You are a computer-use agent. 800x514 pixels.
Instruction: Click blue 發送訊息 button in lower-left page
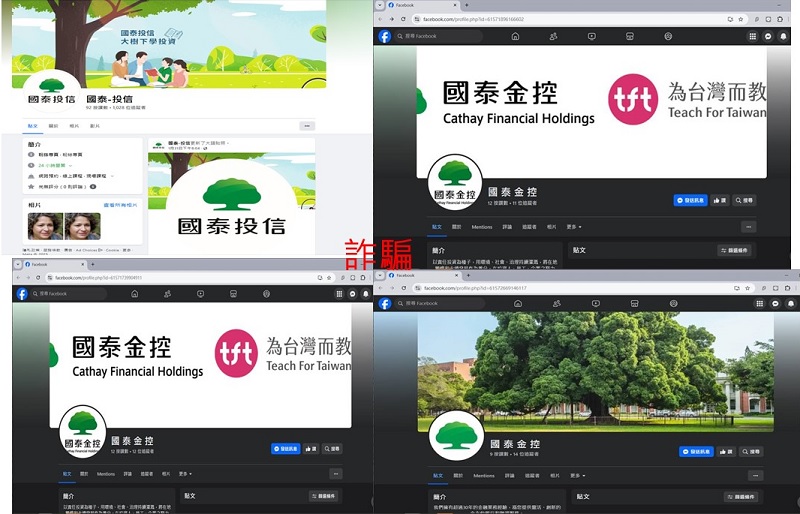coord(286,449)
